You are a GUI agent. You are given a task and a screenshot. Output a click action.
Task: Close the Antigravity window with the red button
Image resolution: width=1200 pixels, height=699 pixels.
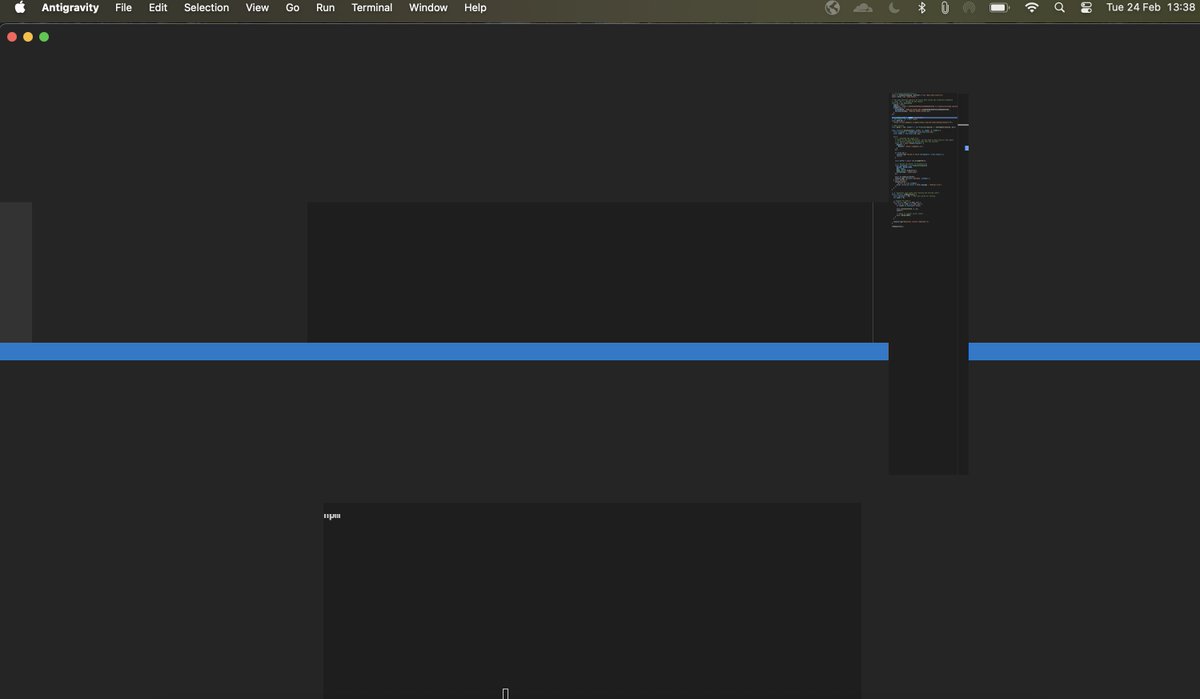click(12, 37)
